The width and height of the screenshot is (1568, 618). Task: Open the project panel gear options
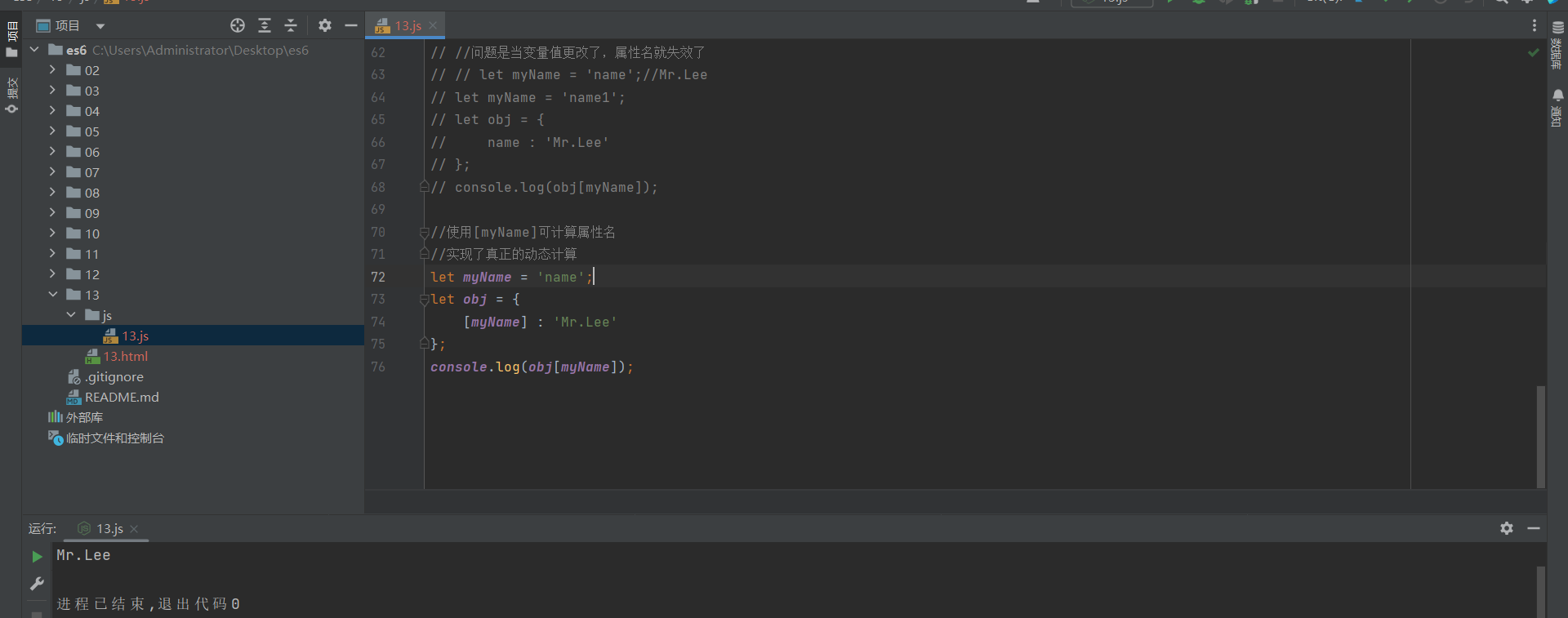point(325,25)
